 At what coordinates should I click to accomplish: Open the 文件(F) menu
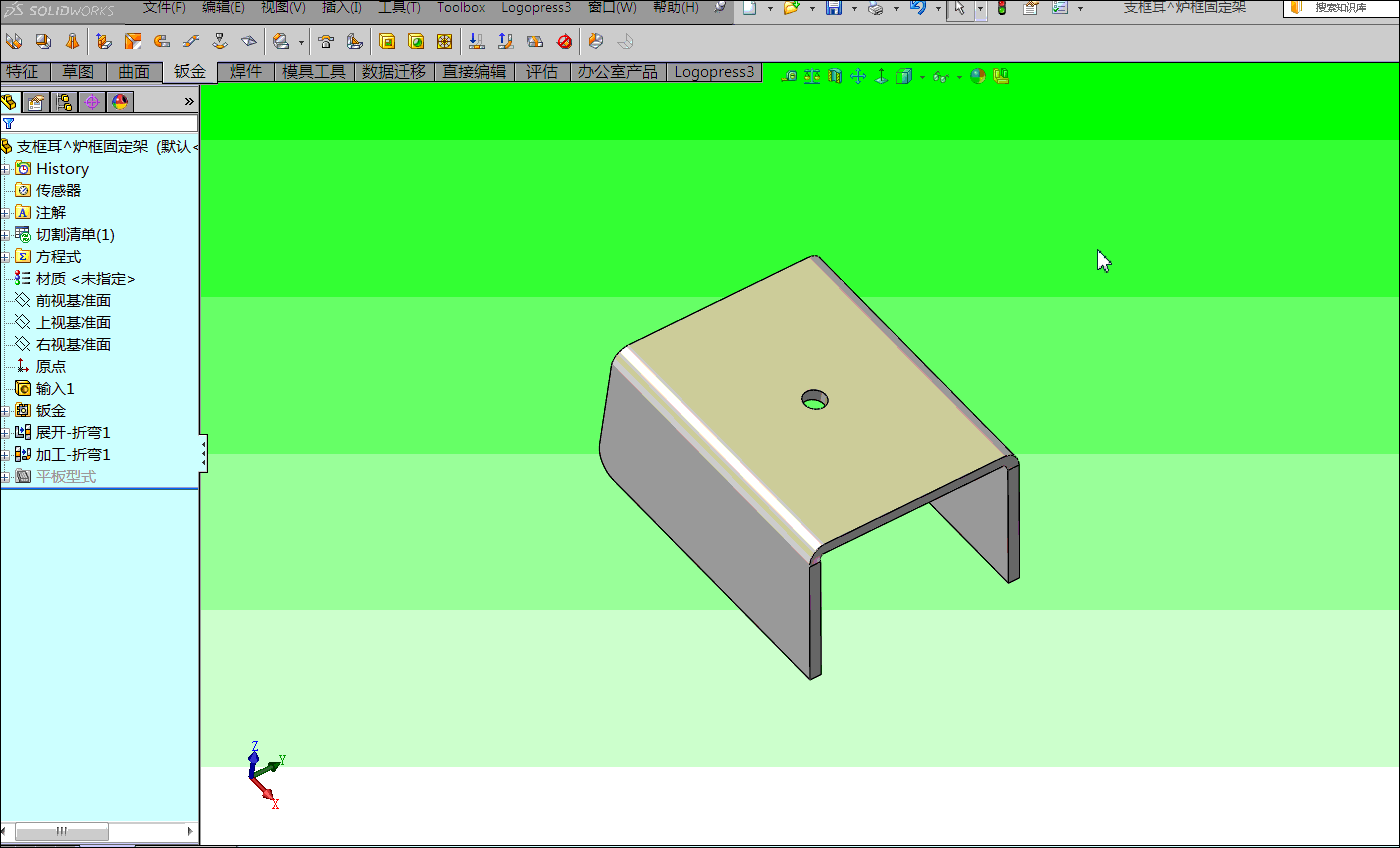click(x=164, y=7)
